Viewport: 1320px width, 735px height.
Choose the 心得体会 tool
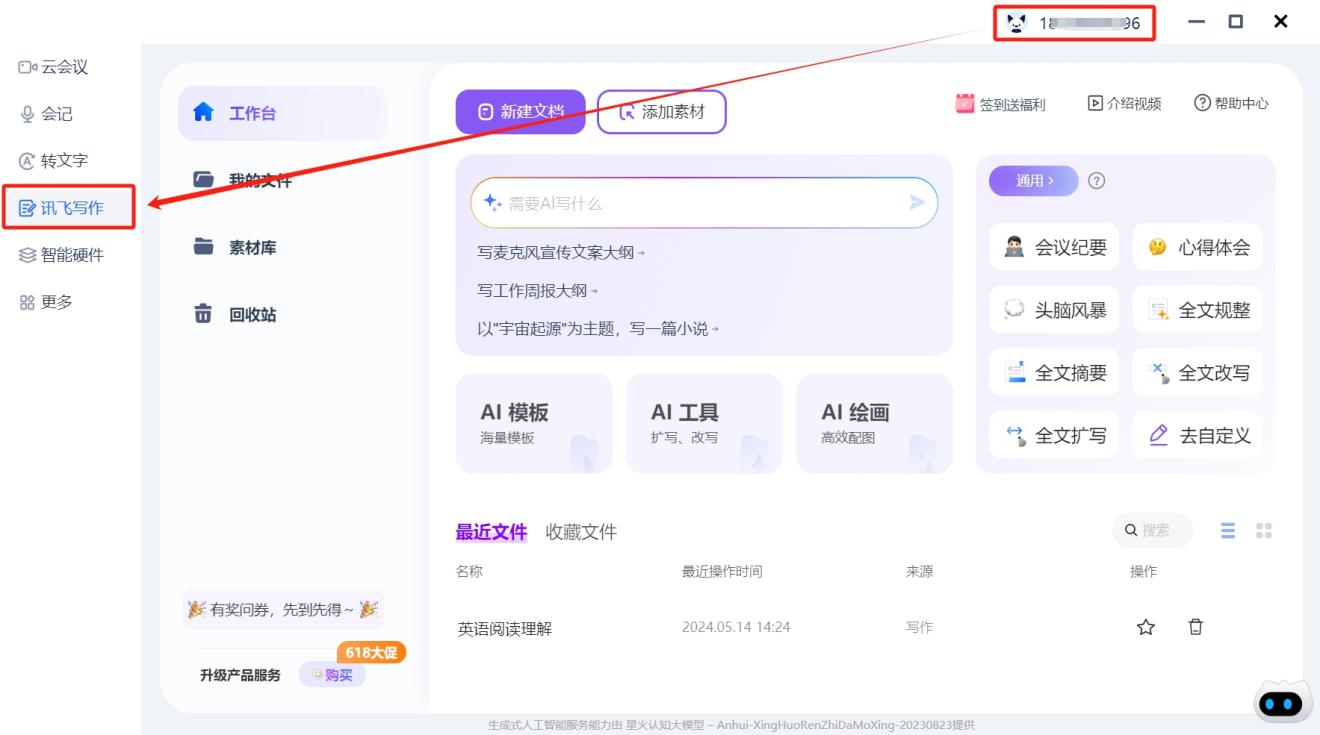tap(1197, 247)
